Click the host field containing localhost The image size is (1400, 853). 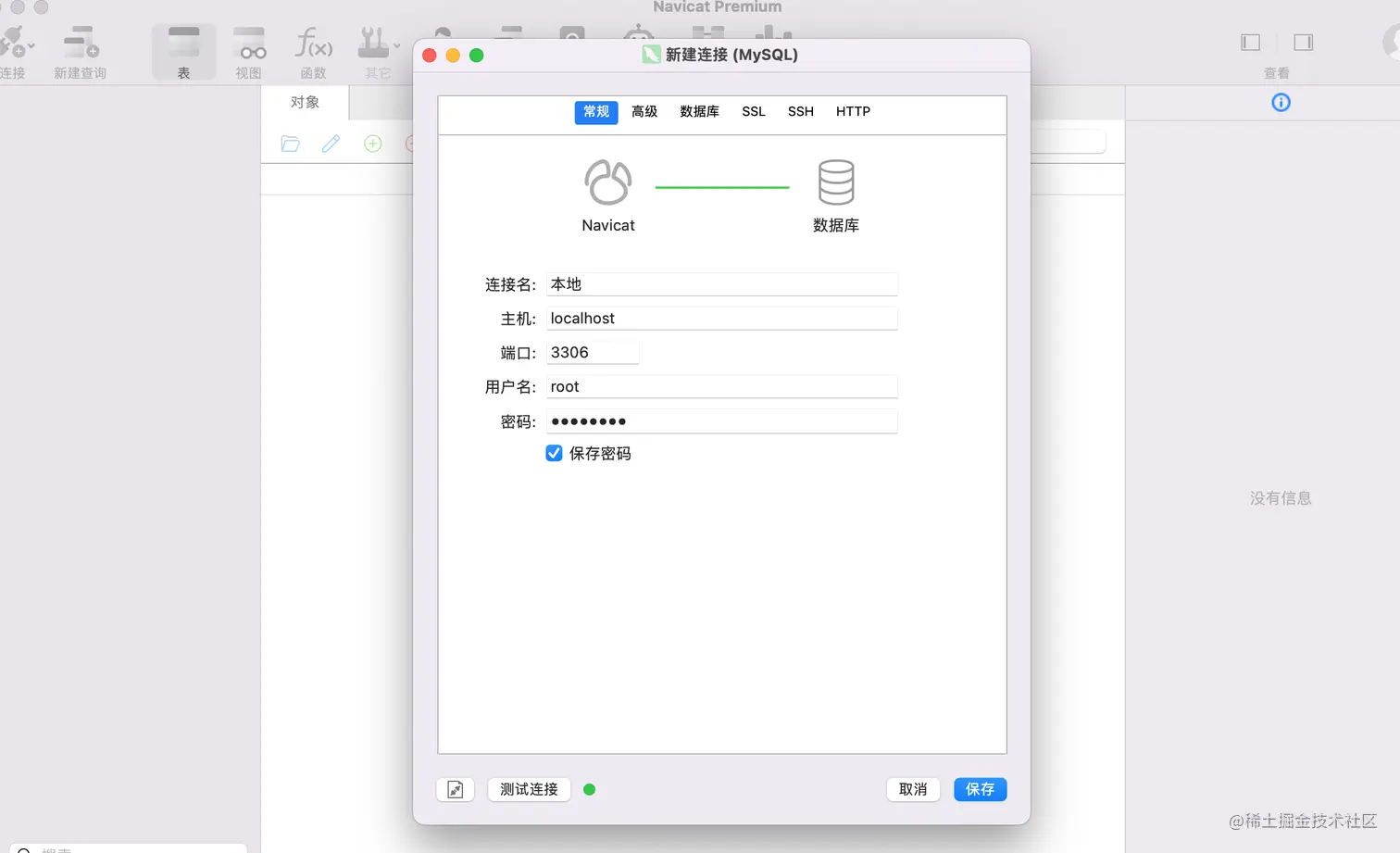(721, 319)
